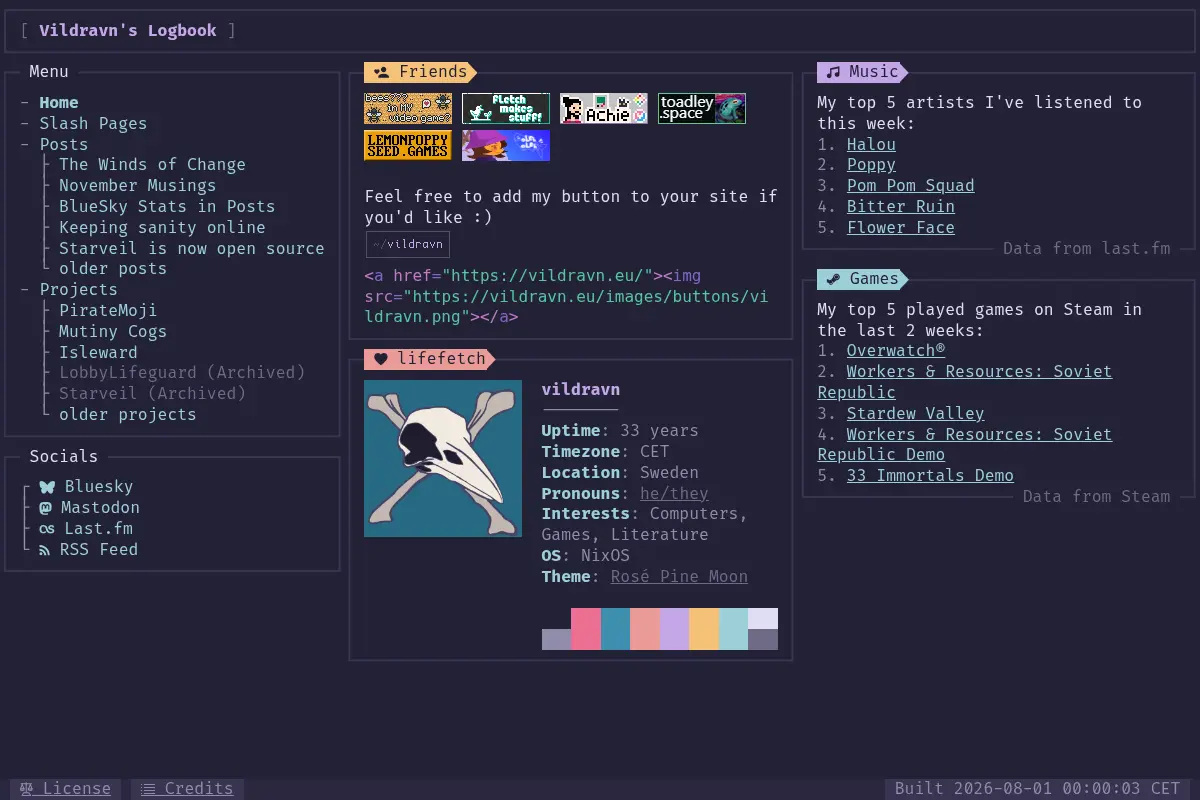
Task: Open Slash Pages in the menu
Action: (x=93, y=124)
